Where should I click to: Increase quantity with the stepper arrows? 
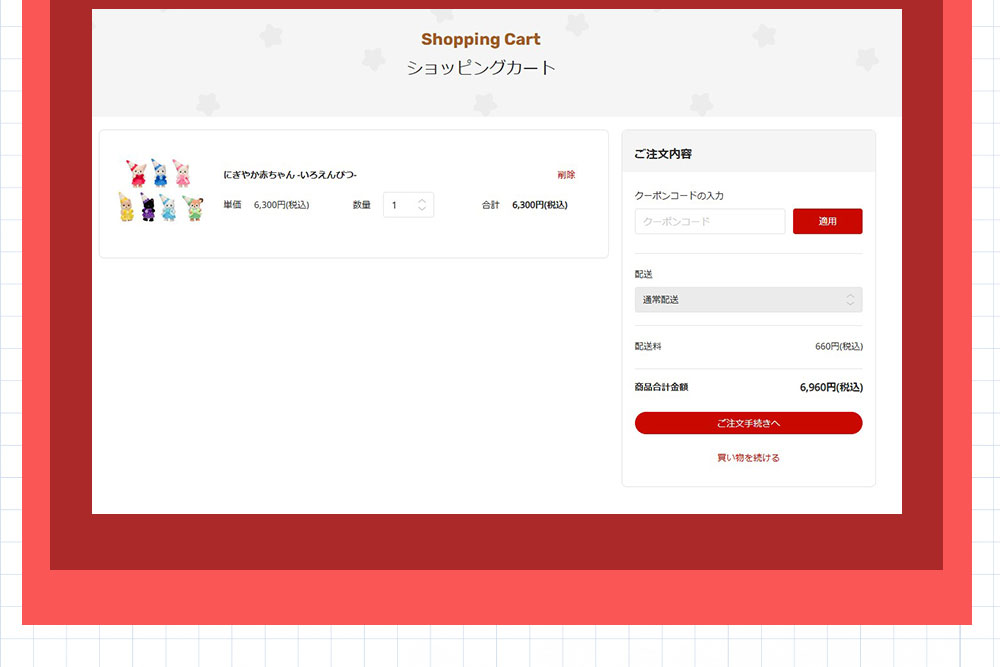tap(422, 201)
